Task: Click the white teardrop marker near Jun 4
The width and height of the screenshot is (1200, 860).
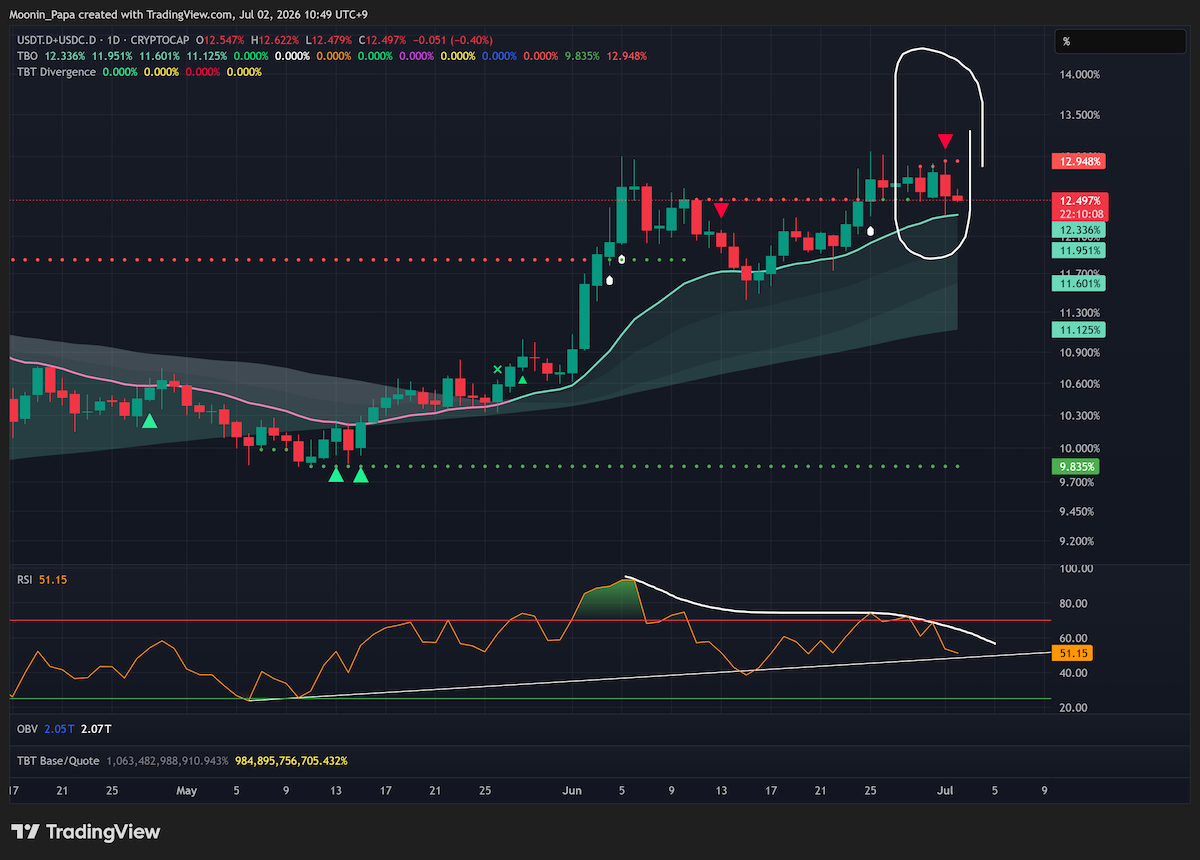Action: (609, 280)
